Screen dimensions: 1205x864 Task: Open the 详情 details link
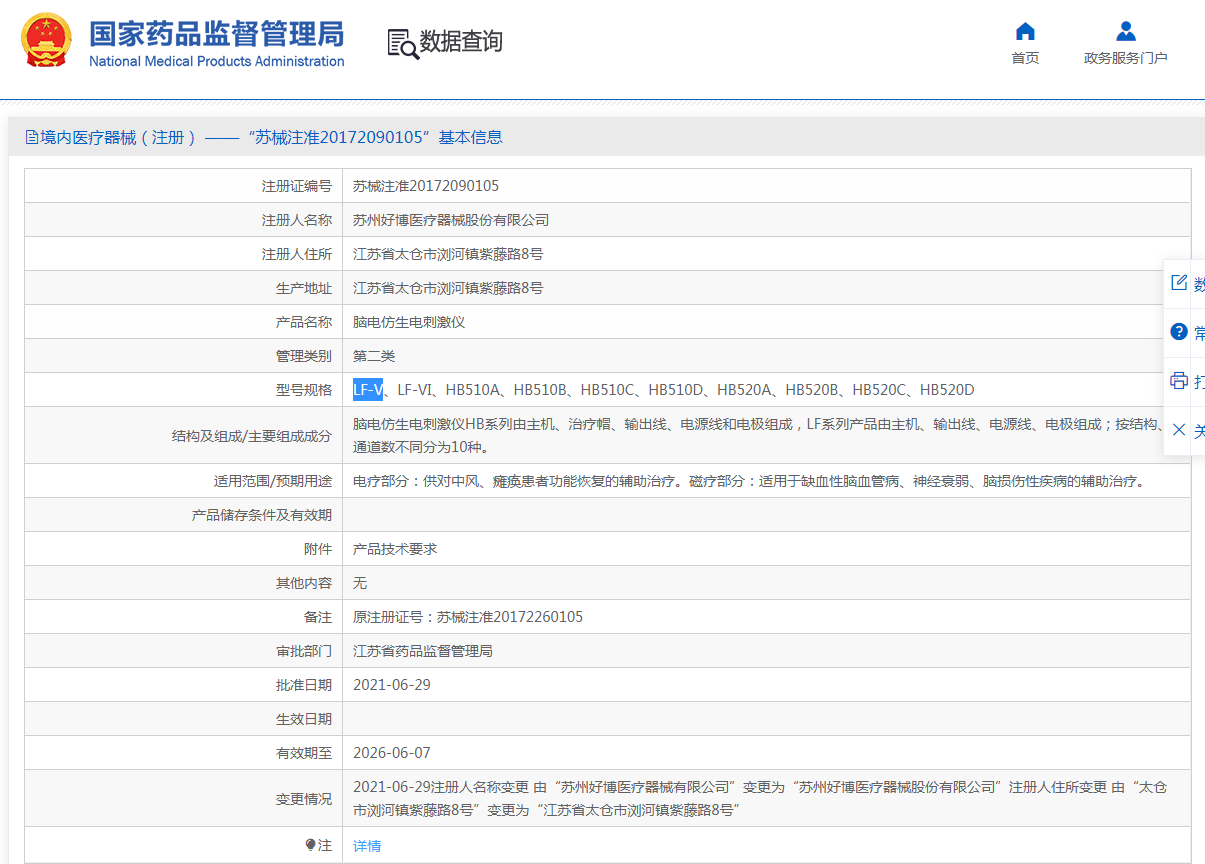tap(367, 846)
